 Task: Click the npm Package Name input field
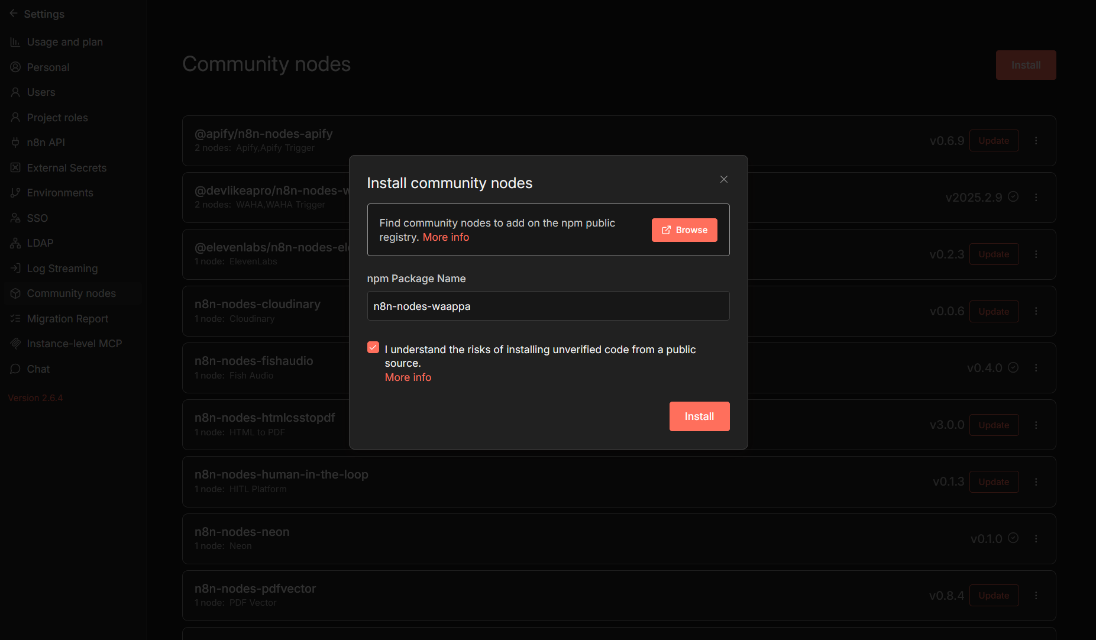[x=548, y=306]
